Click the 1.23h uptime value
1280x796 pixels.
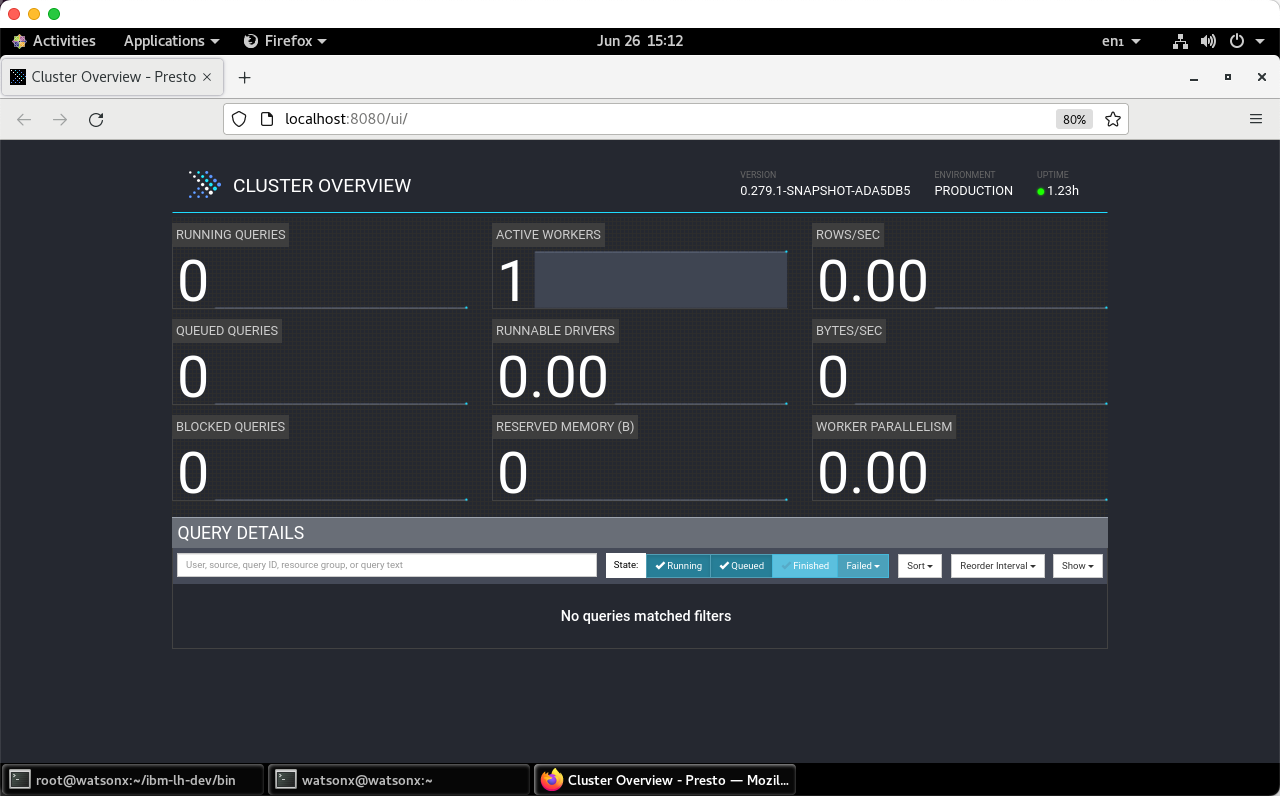pos(1063,191)
